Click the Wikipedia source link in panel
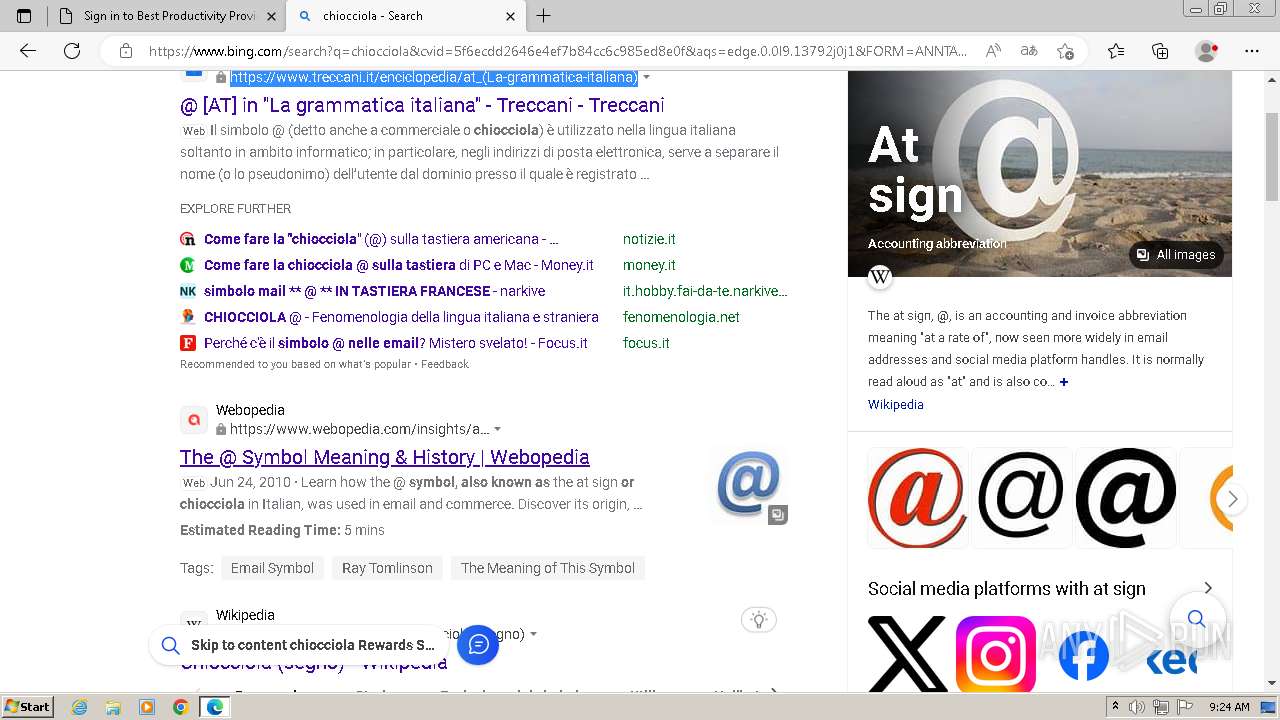 click(895, 405)
